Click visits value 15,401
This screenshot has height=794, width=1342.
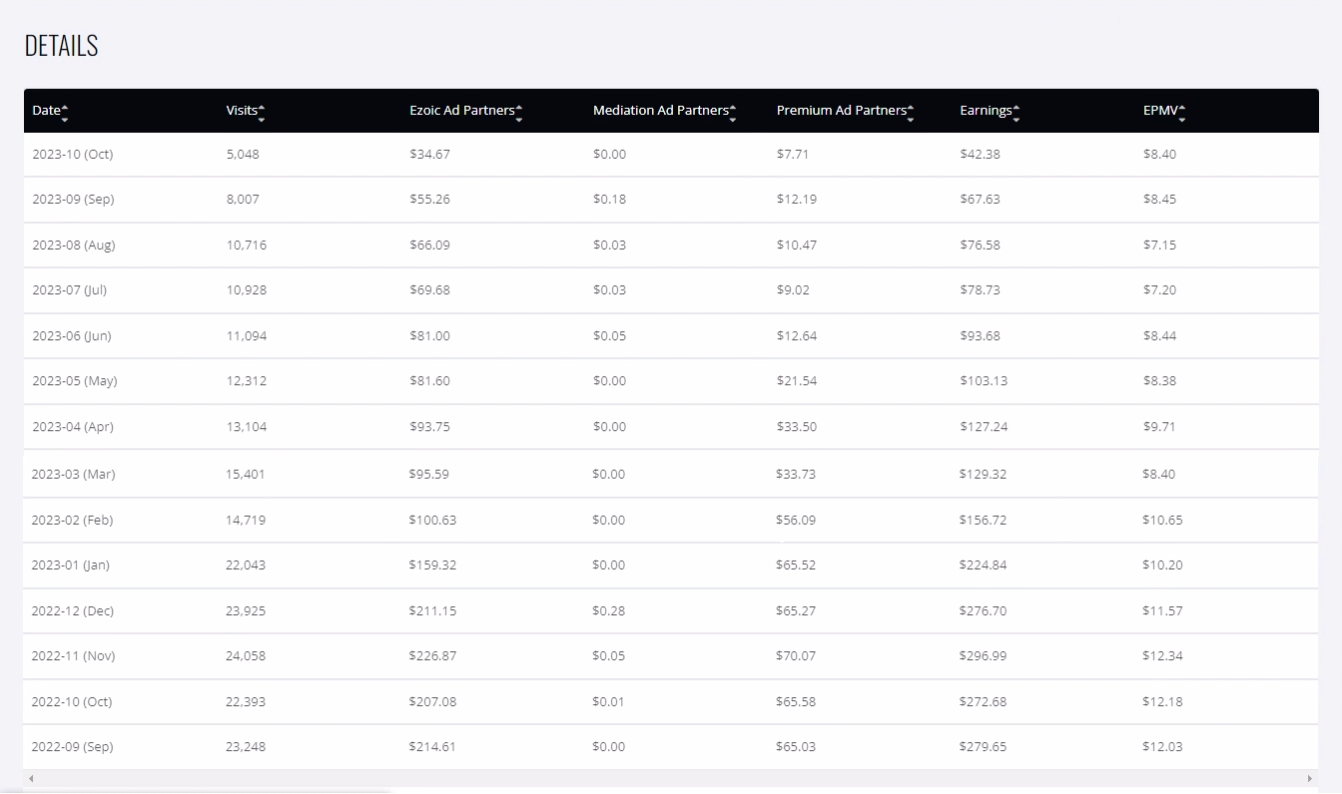[247, 474]
